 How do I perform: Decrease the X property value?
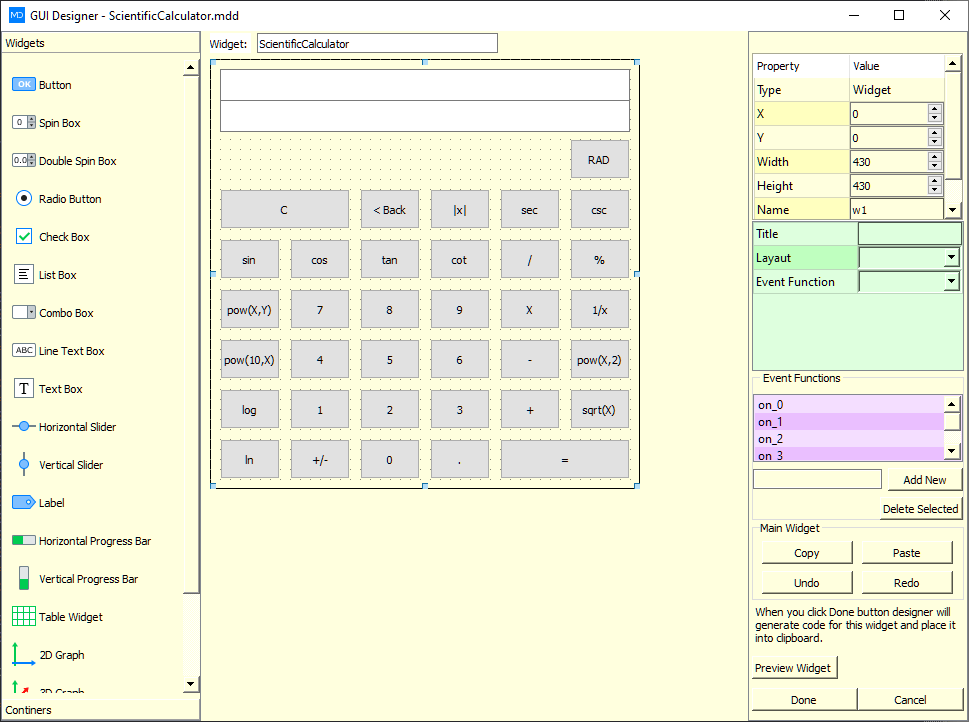[934, 118]
